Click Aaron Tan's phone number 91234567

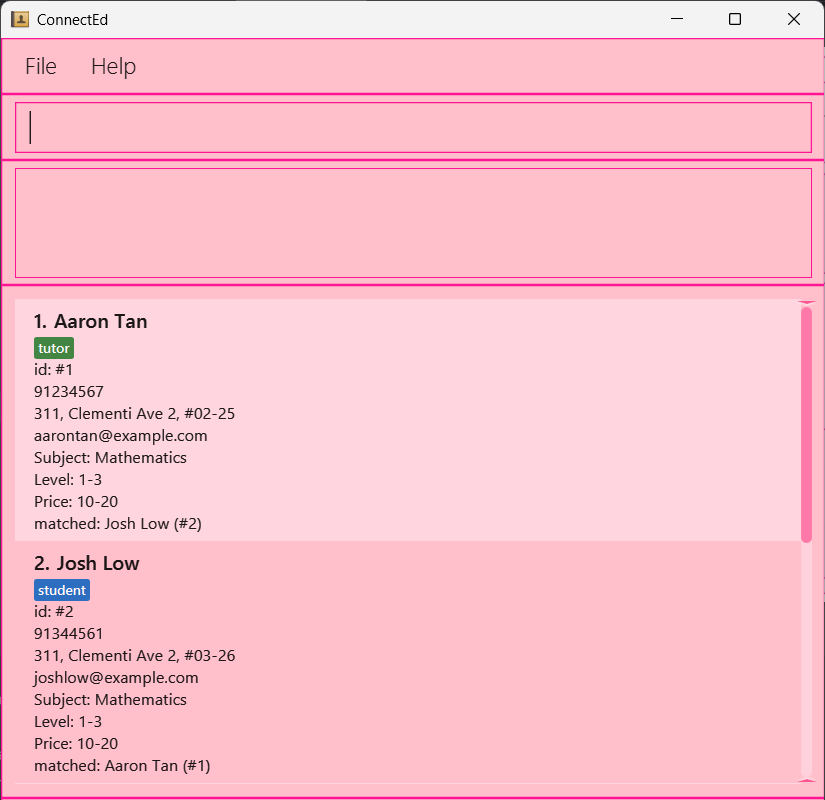pos(69,392)
